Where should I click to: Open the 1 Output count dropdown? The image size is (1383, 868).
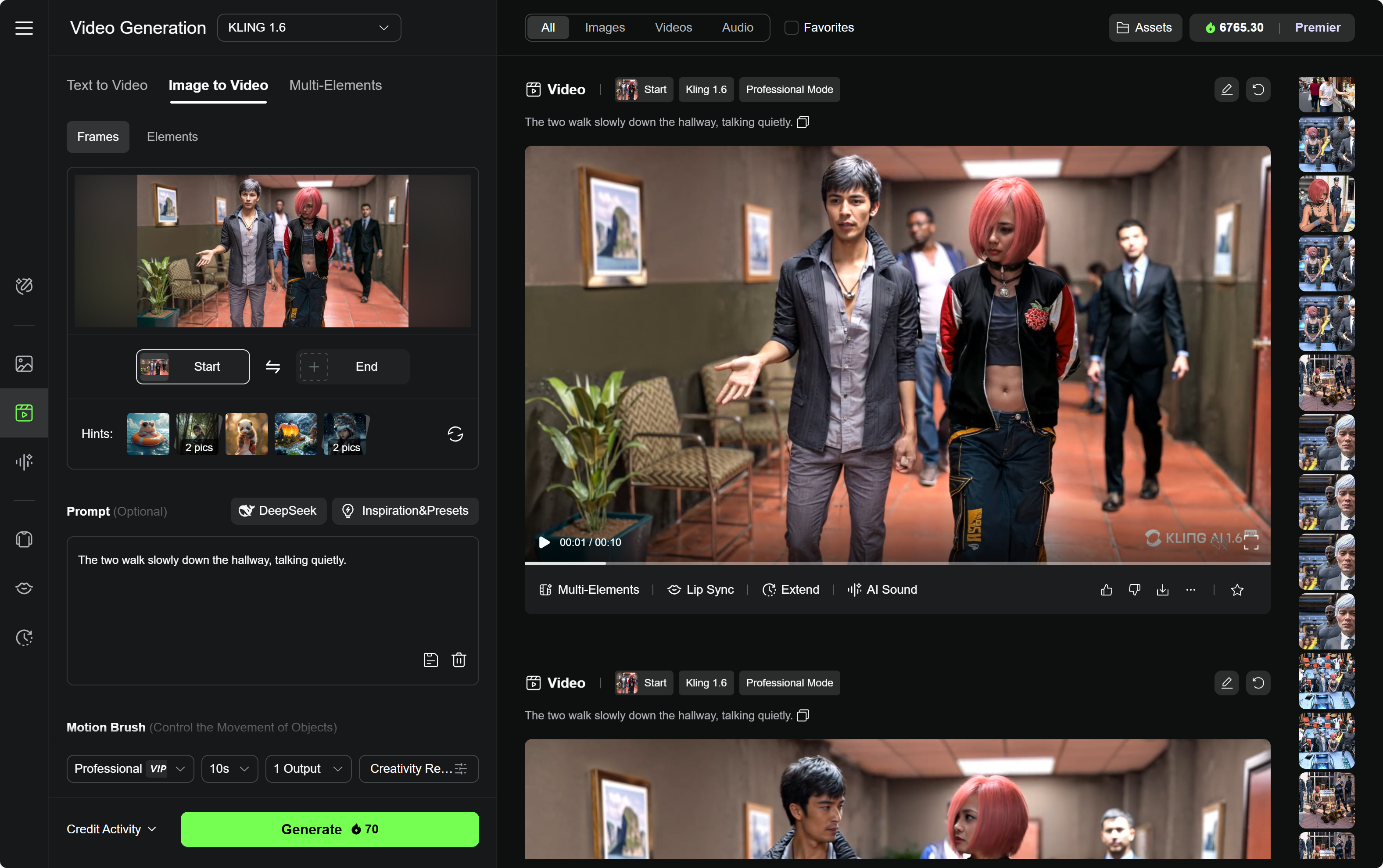pyautogui.click(x=308, y=768)
